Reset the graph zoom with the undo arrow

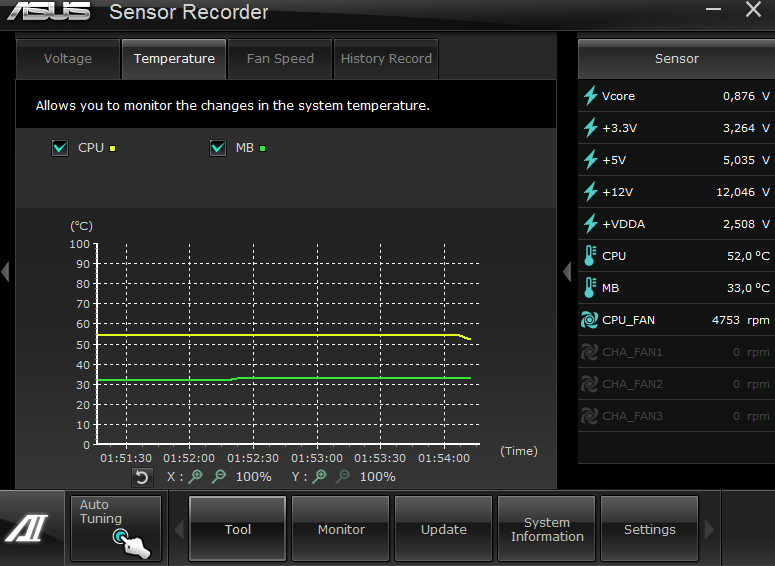142,477
